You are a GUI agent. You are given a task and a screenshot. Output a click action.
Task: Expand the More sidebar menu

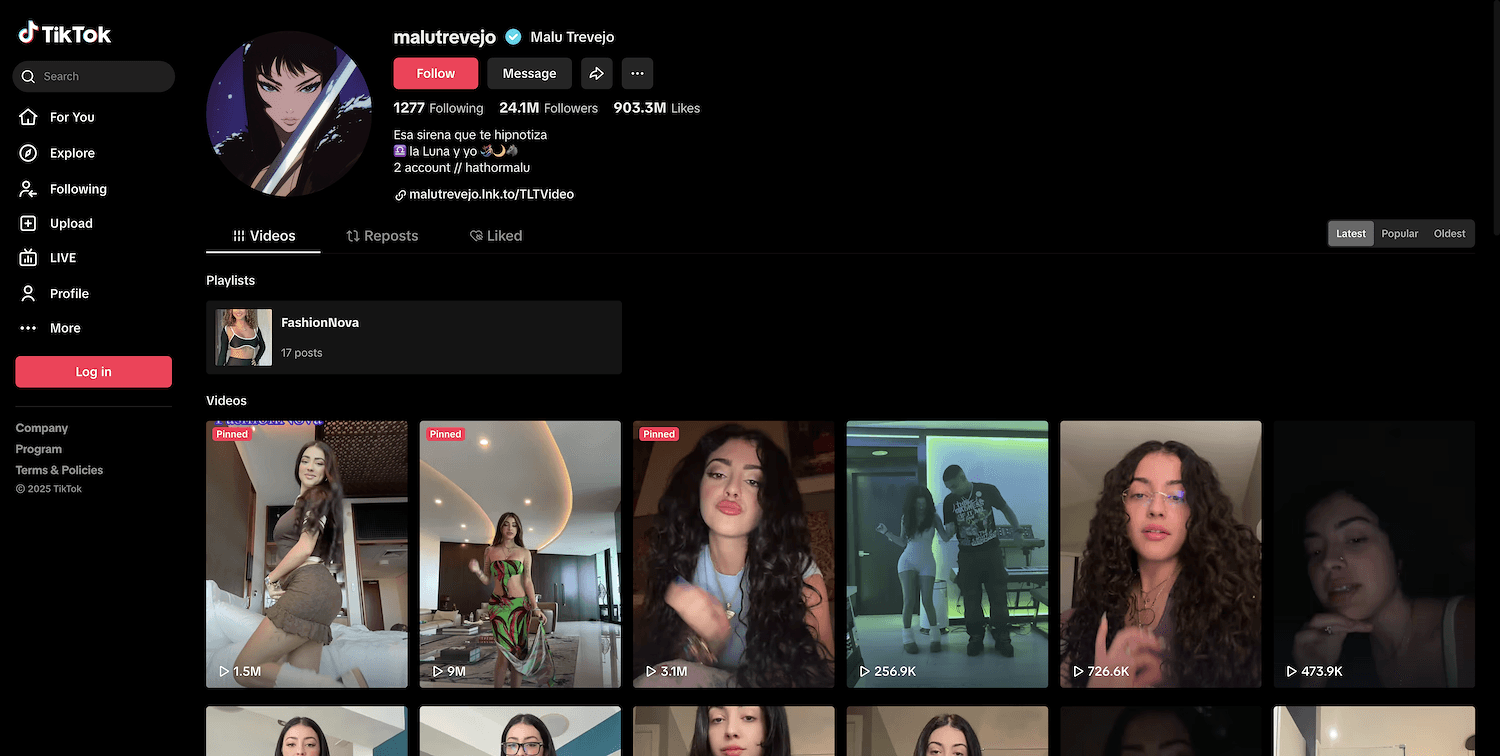point(64,328)
